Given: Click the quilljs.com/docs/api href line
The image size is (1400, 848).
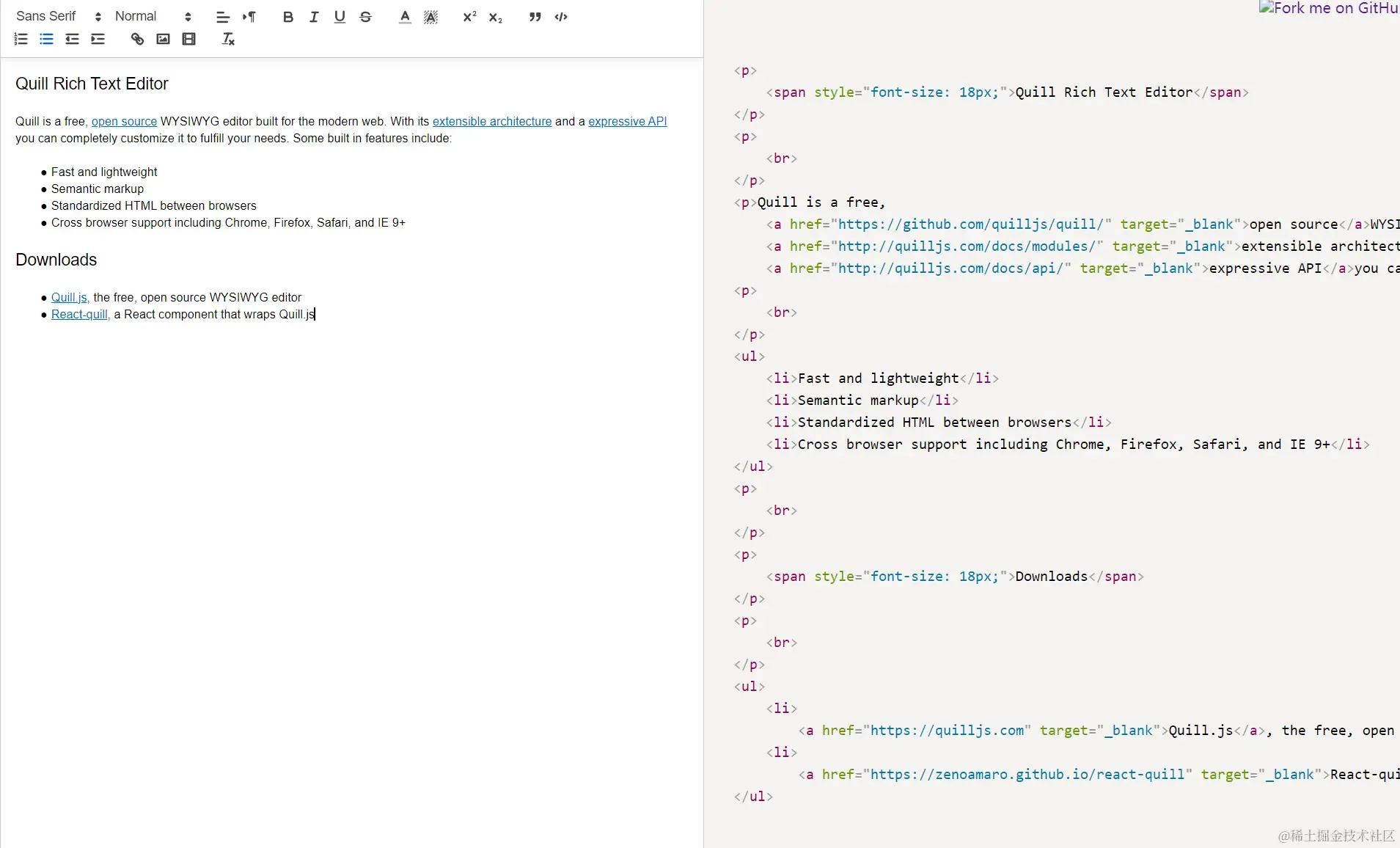Looking at the screenshot, I should (x=1082, y=268).
